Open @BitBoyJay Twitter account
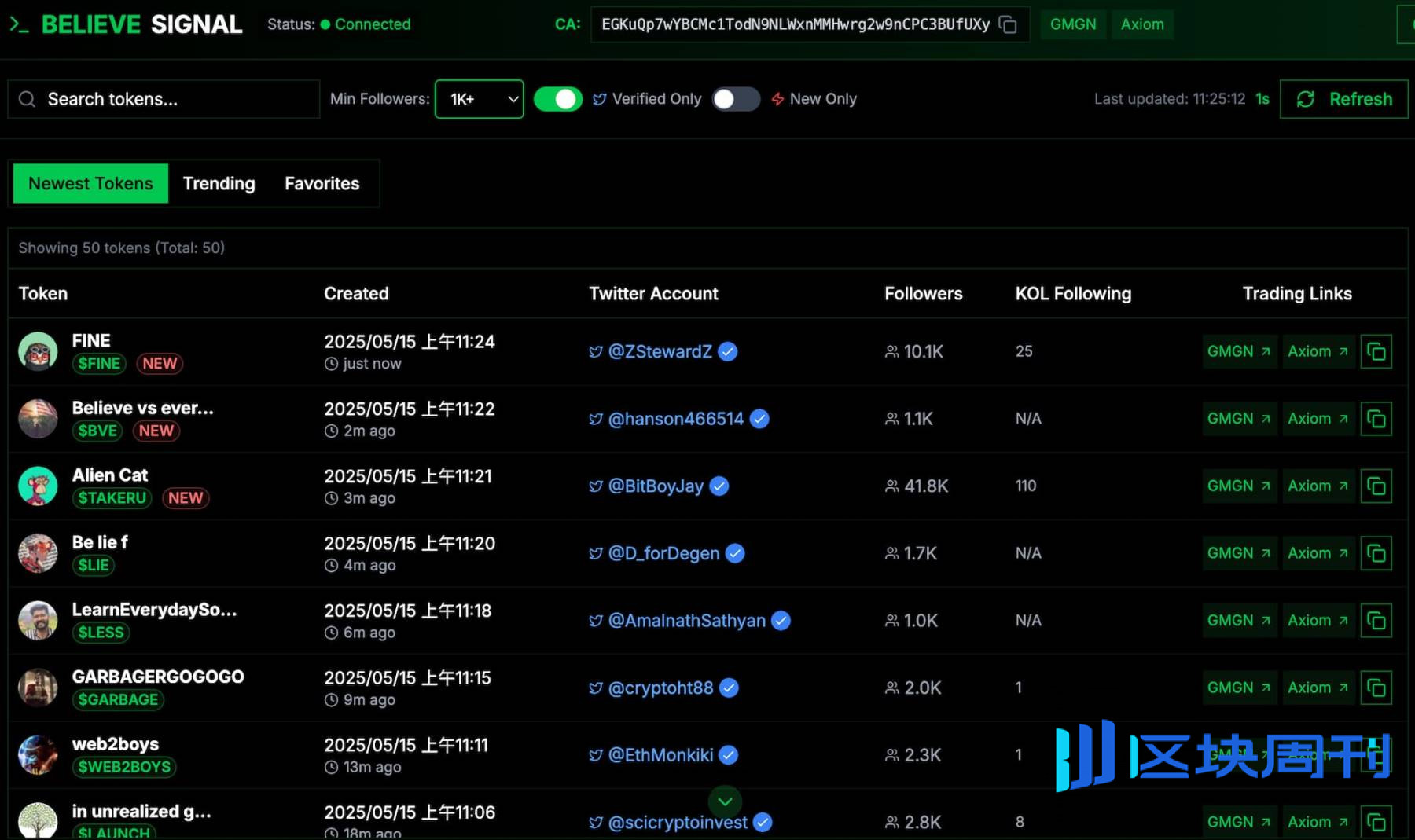Screen dimensions: 1415x840 (x=656, y=486)
